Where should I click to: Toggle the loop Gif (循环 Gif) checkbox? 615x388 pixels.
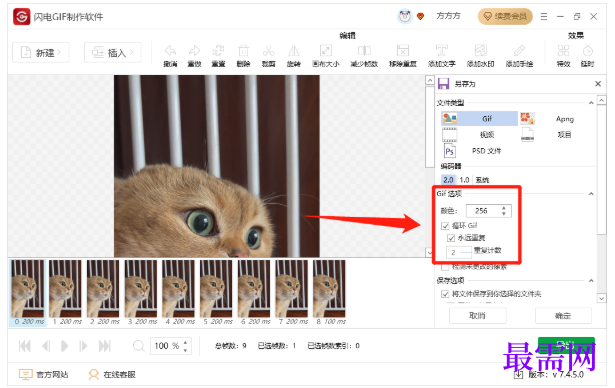(445, 226)
